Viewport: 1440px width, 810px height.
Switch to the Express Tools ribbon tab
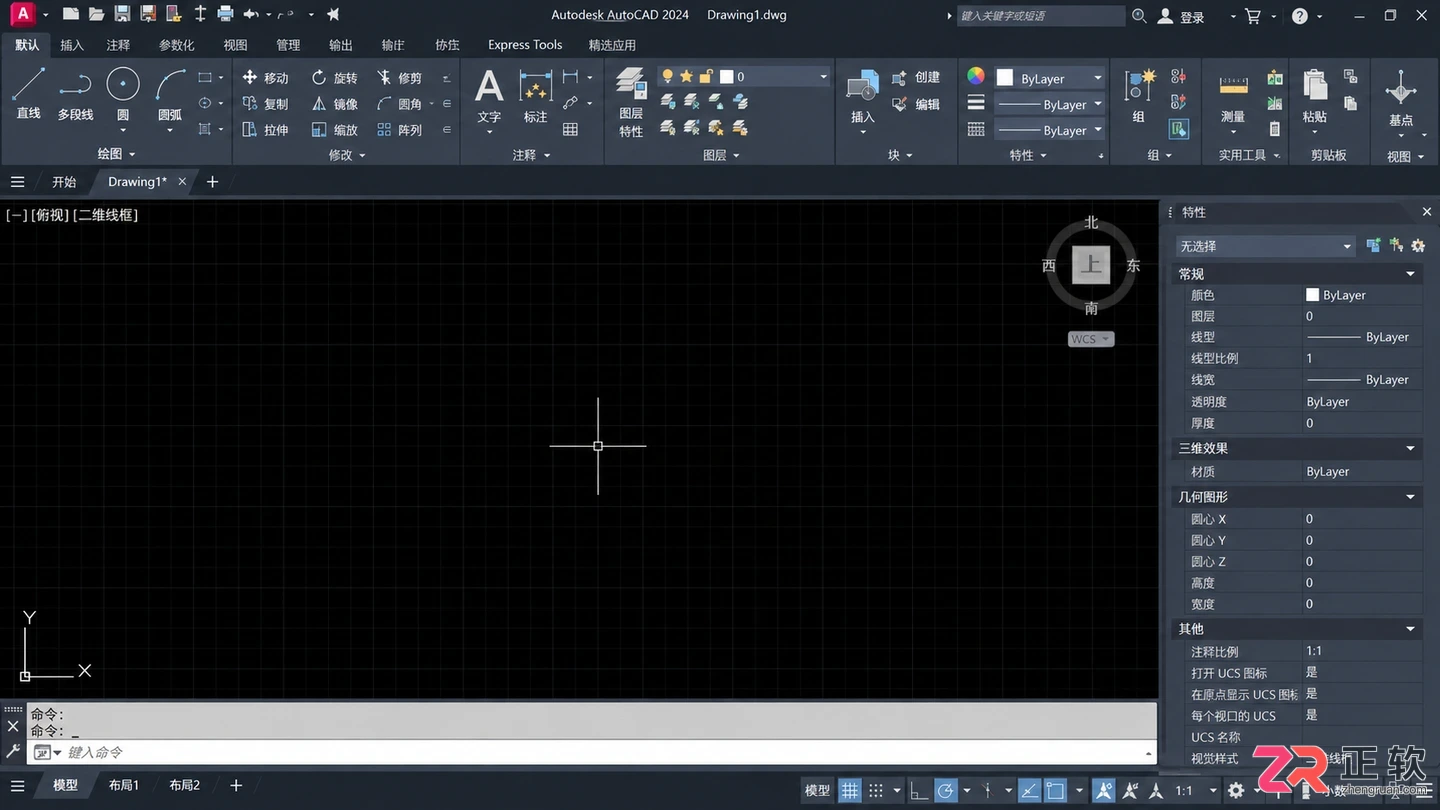(x=525, y=45)
